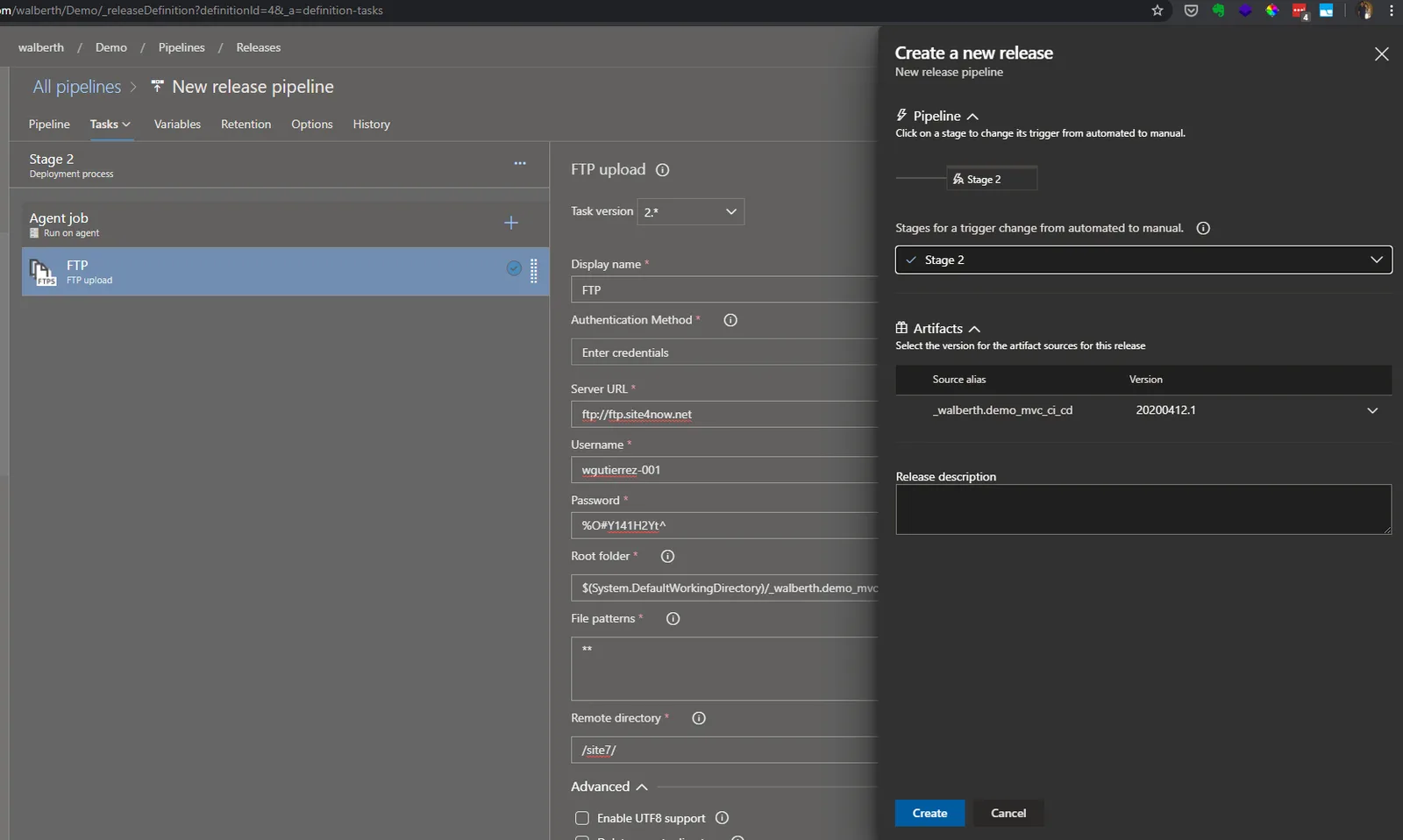Switch to the Variables tab
The width and height of the screenshot is (1403, 840).
pyautogui.click(x=177, y=125)
